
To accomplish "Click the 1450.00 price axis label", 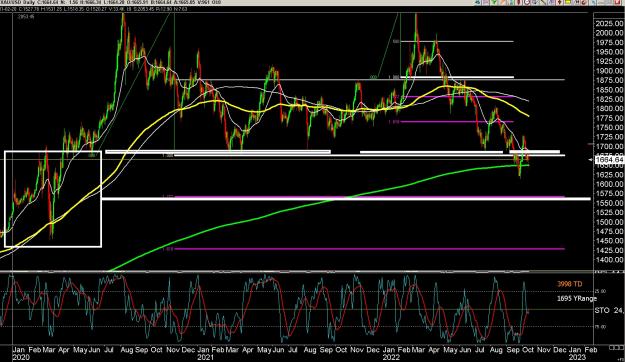I will coord(609,241).
